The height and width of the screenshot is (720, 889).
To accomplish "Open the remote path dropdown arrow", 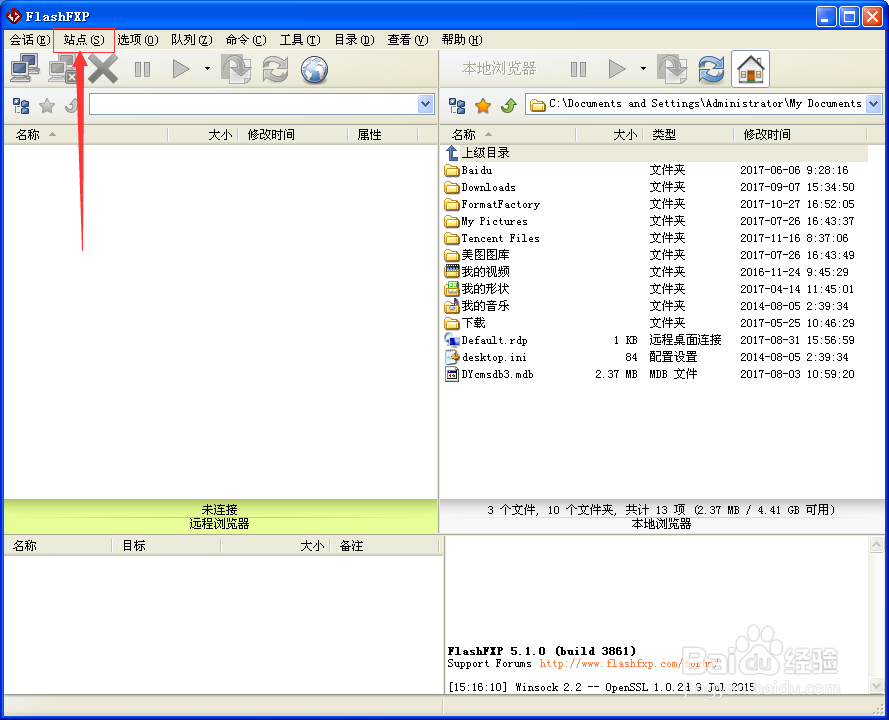I will point(426,104).
